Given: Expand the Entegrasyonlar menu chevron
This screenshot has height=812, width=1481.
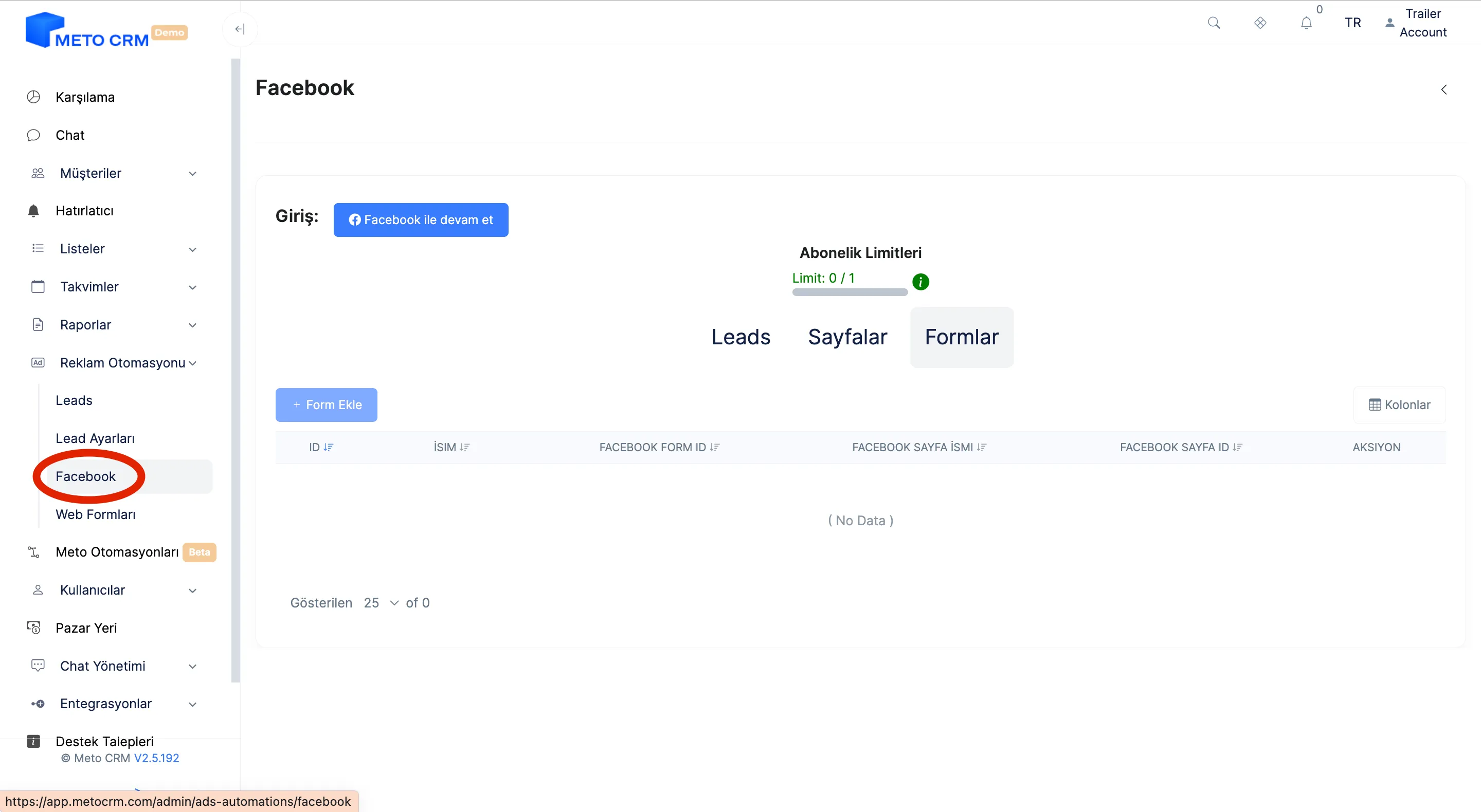Looking at the screenshot, I should (x=193, y=705).
